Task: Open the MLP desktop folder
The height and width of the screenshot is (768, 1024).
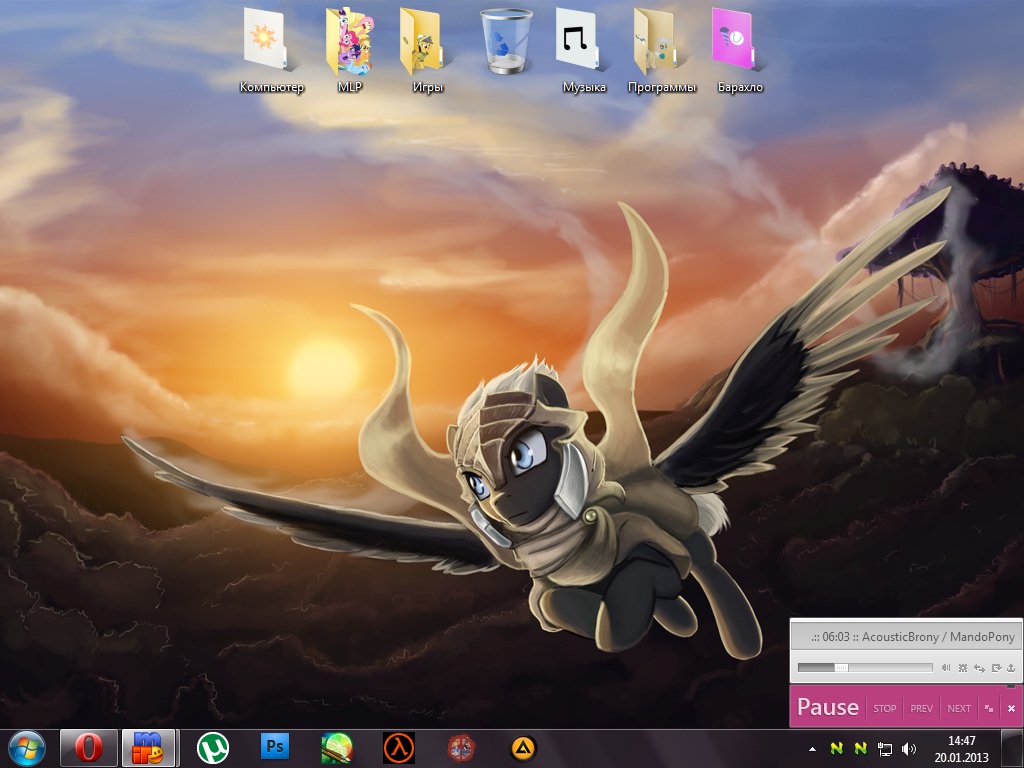Action: (x=349, y=50)
